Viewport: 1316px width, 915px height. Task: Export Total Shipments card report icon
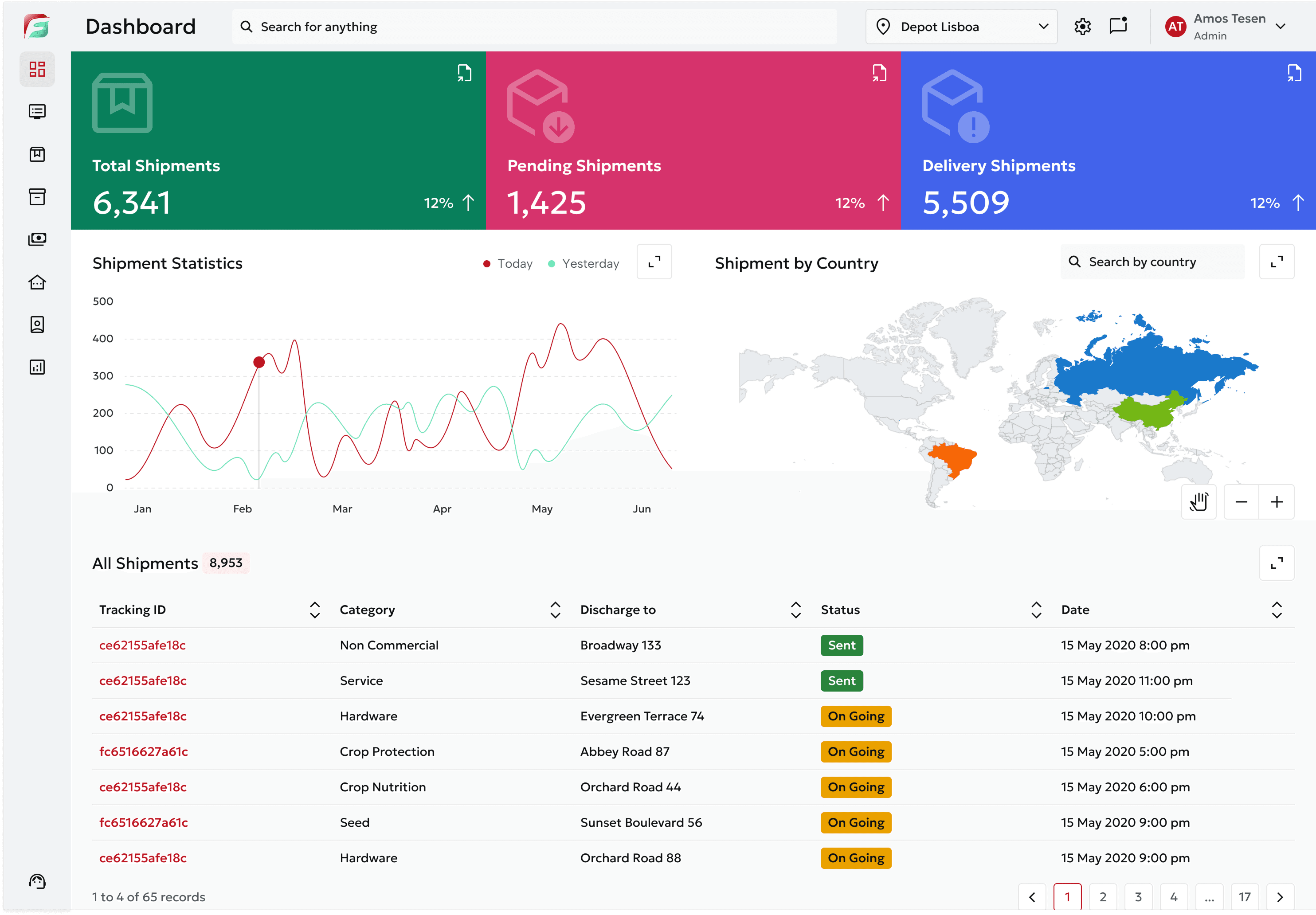click(x=464, y=73)
